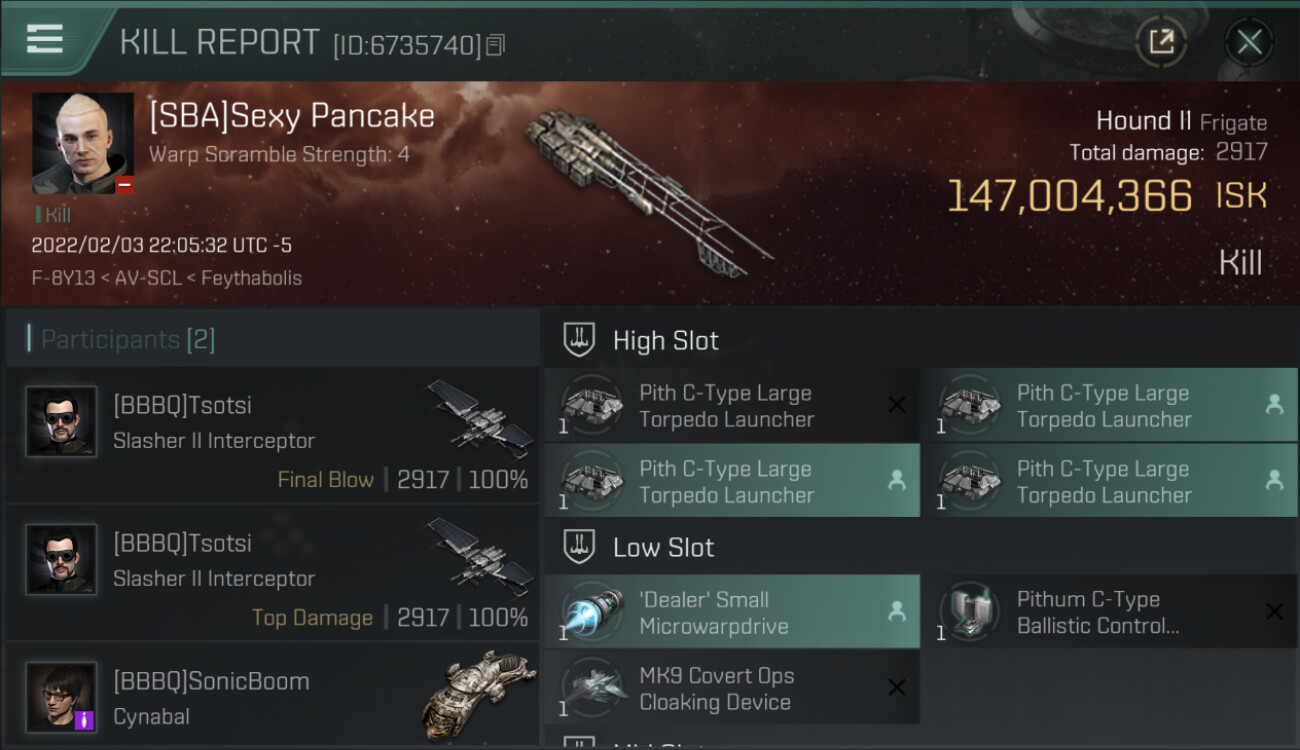Select the MK9 Covert Ops Cloaking Device
This screenshot has width=1300, height=750.
point(732,689)
